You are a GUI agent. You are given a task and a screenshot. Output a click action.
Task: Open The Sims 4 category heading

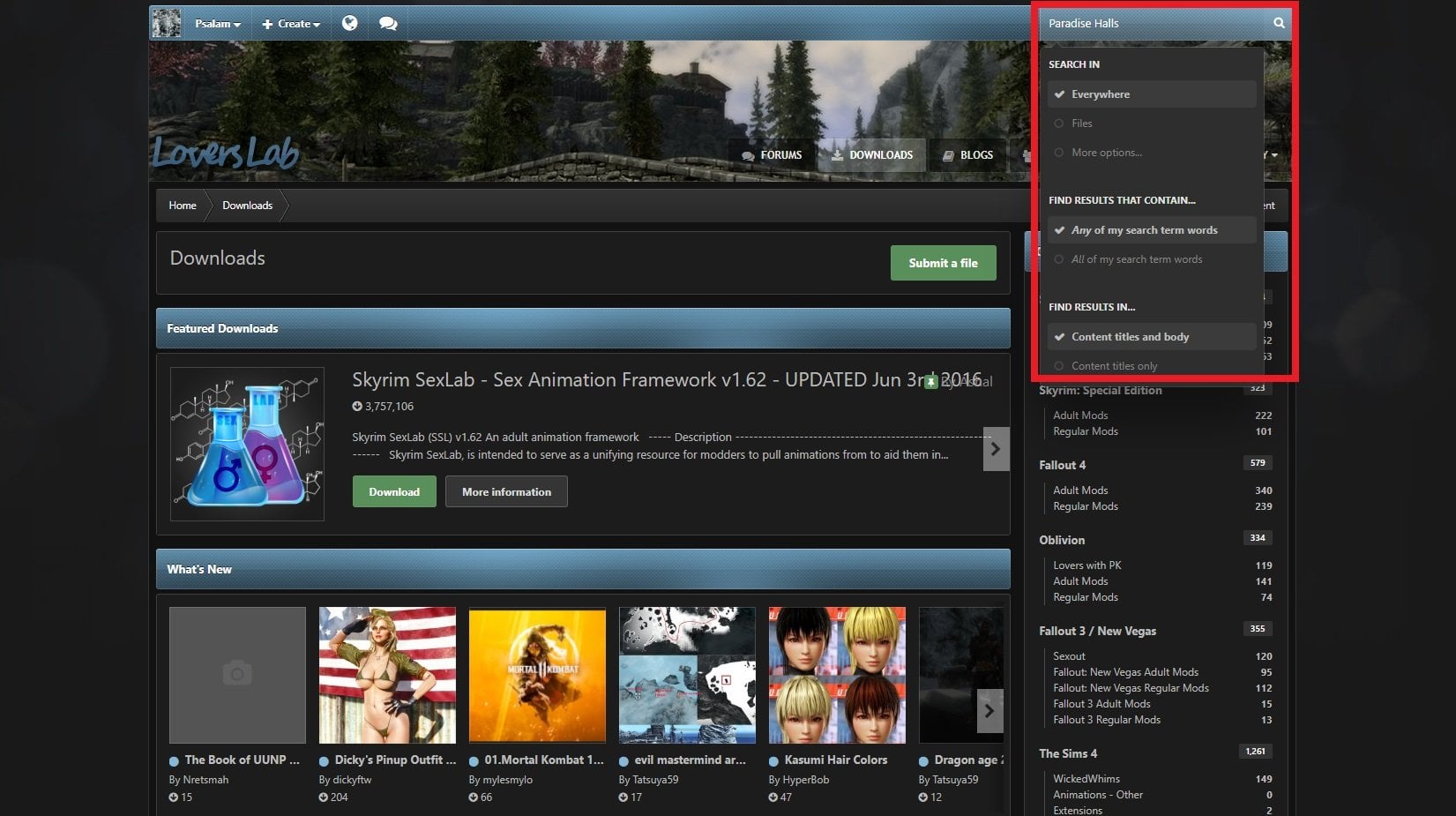(1068, 754)
